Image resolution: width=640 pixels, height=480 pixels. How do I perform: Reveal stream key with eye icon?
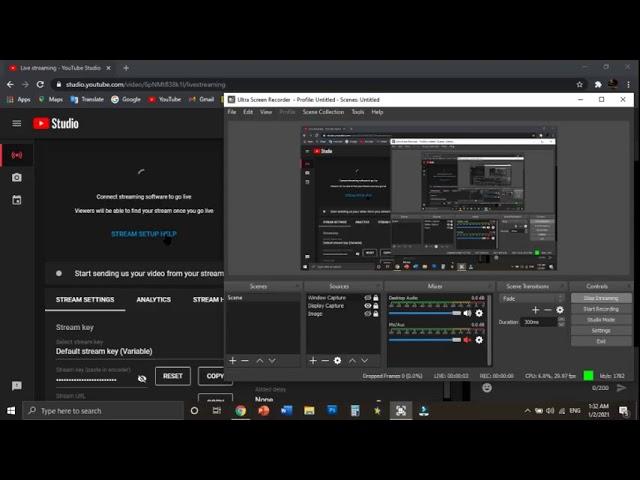click(x=142, y=379)
